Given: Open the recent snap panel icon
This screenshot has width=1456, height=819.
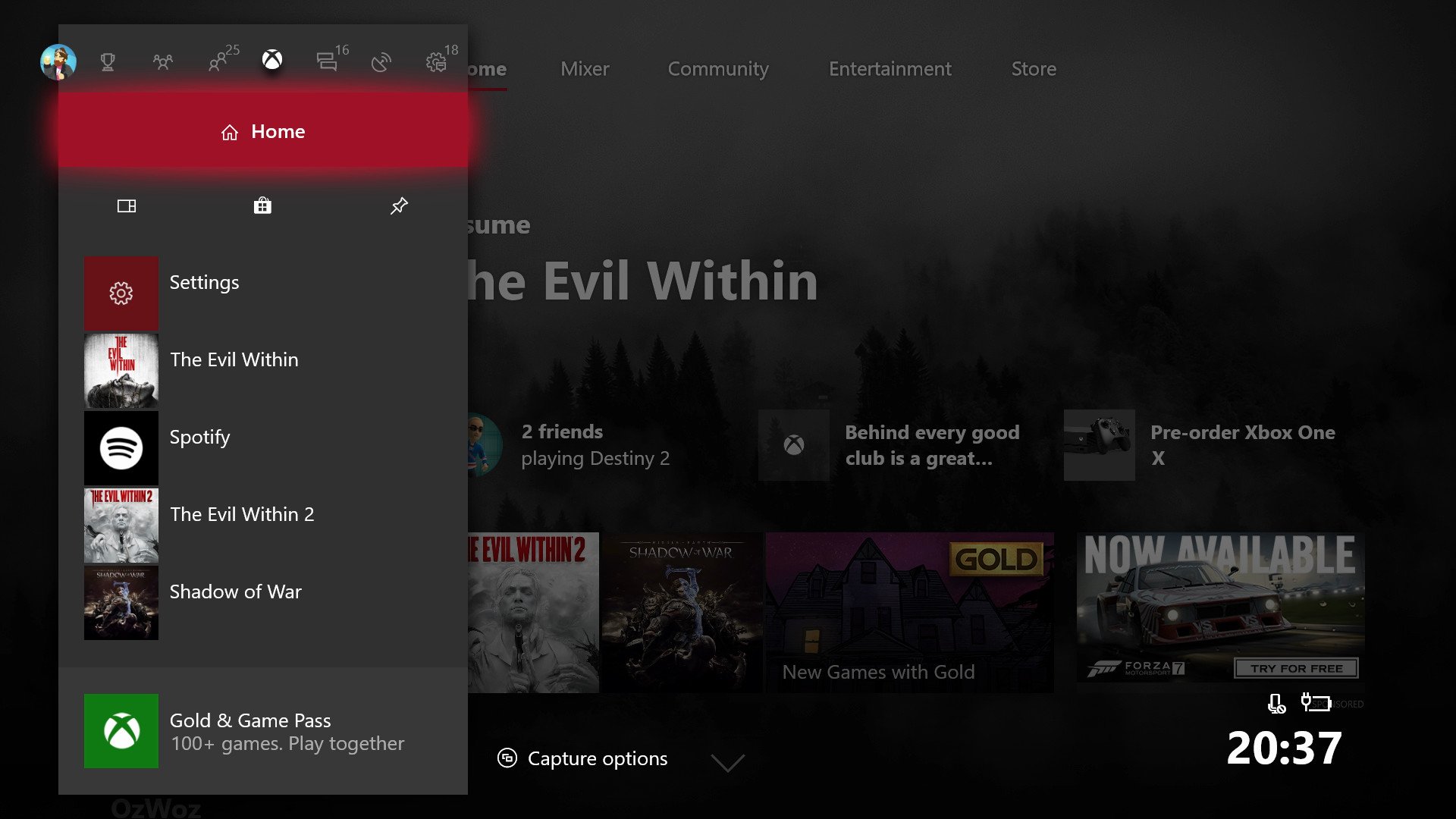Looking at the screenshot, I should (127, 206).
